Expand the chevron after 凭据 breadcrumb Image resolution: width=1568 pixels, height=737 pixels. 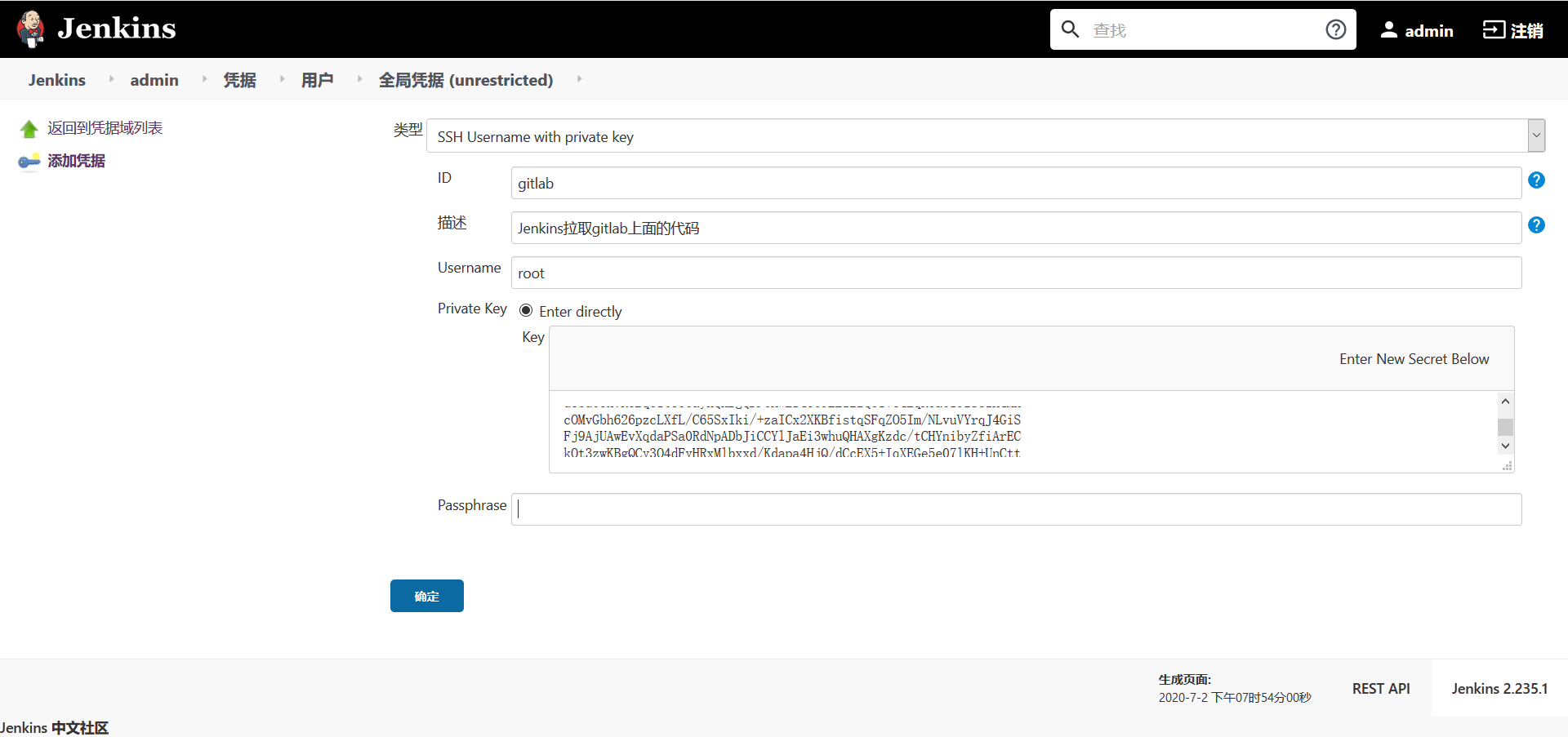point(282,79)
